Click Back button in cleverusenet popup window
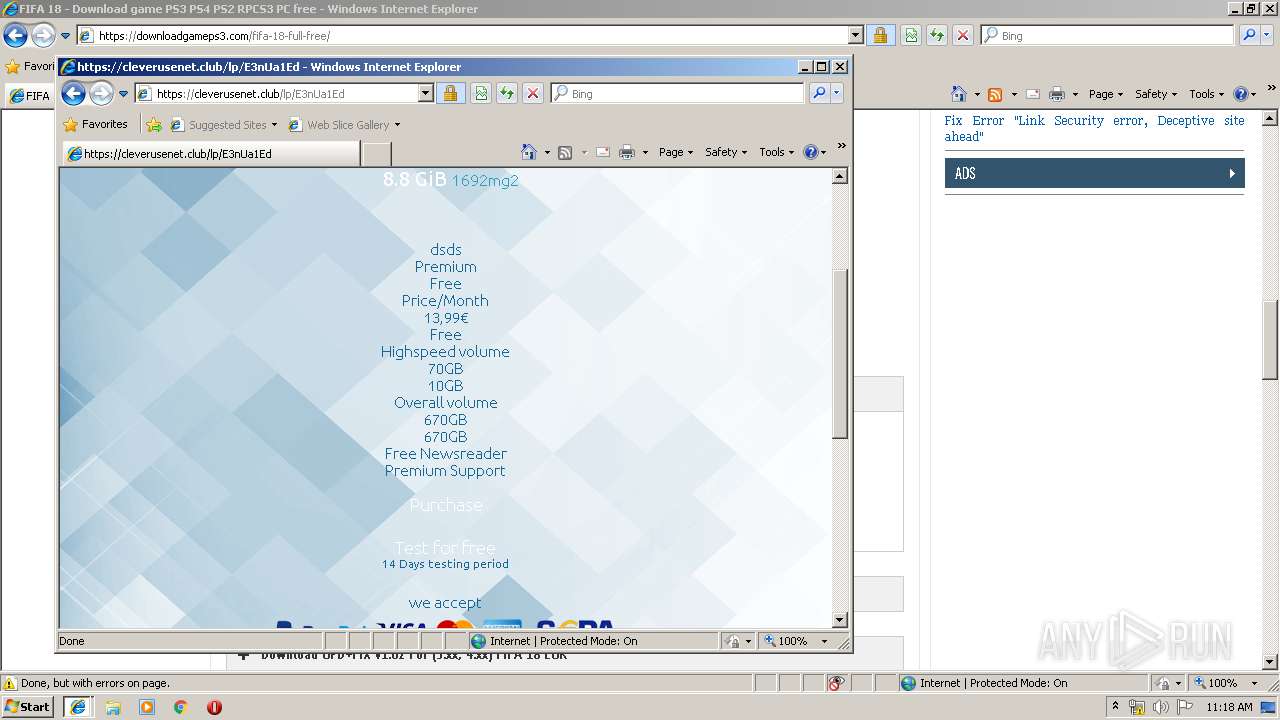The height and width of the screenshot is (720, 1280). pos(73,93)
